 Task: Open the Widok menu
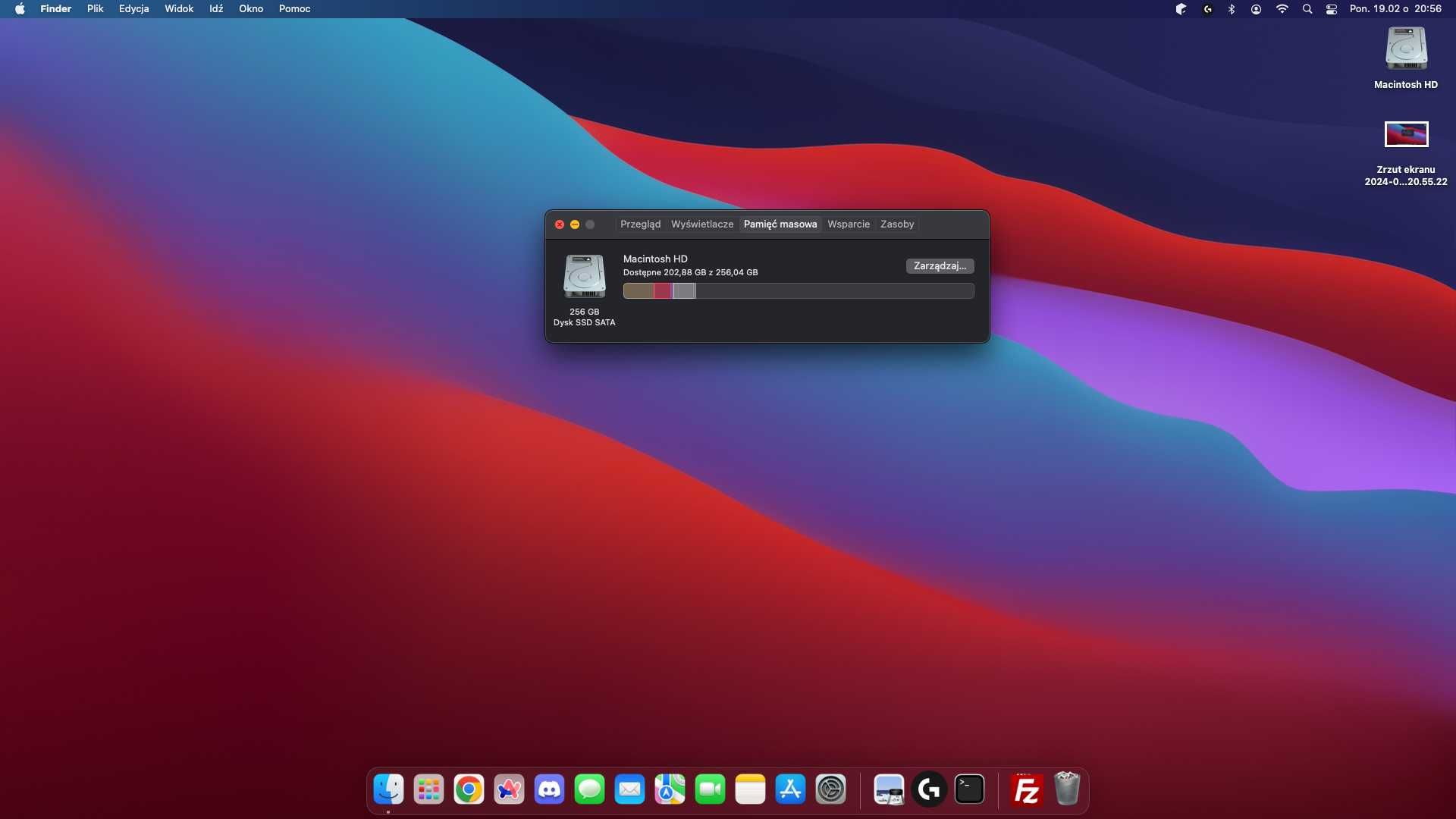coord(179,9)
